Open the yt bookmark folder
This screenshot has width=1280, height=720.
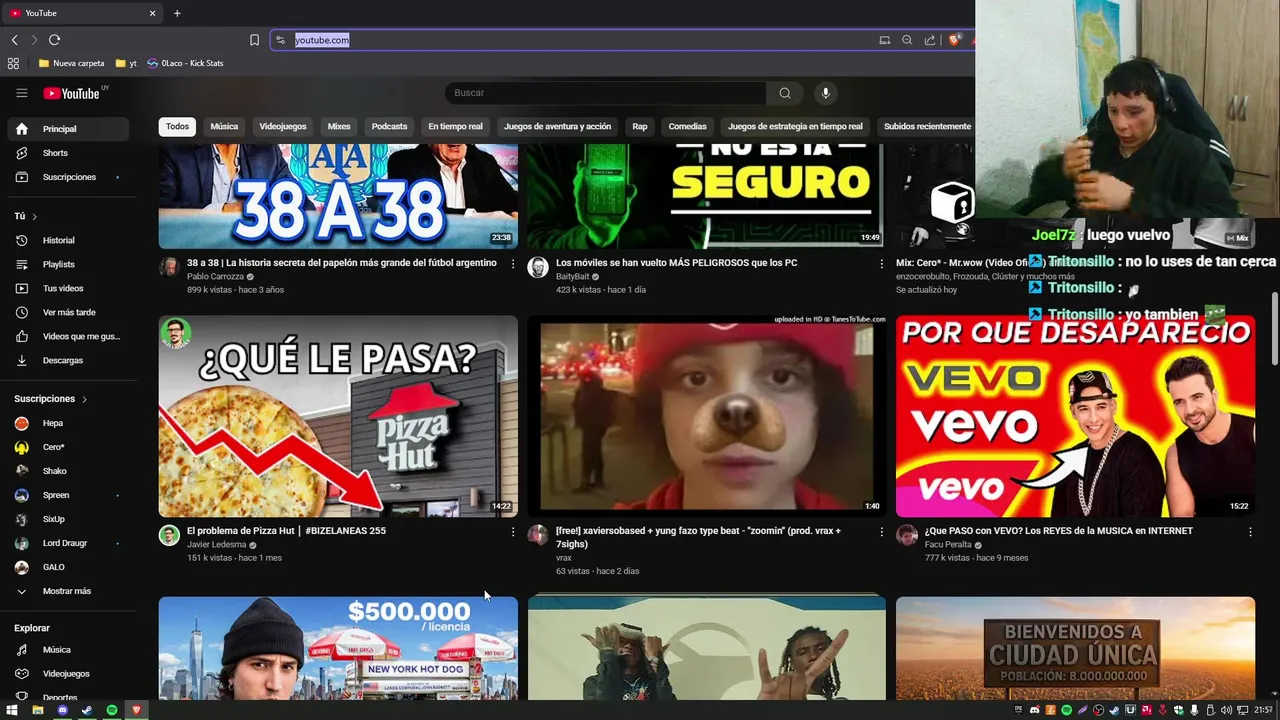coord(126,63)
